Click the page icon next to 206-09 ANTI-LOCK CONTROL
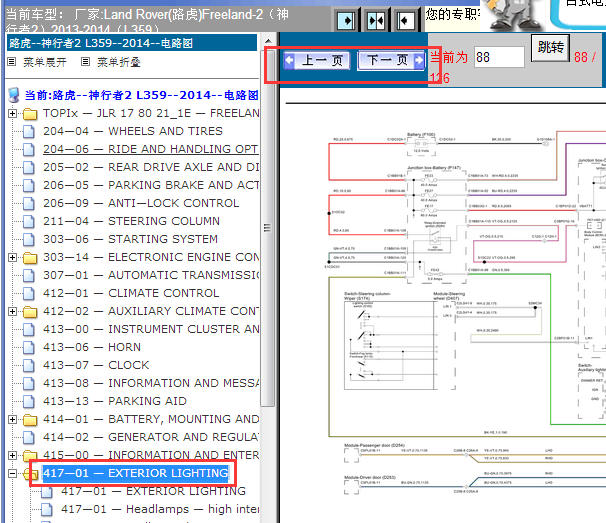Viewport: 606px width, 523px height. (x=29, y=203)
